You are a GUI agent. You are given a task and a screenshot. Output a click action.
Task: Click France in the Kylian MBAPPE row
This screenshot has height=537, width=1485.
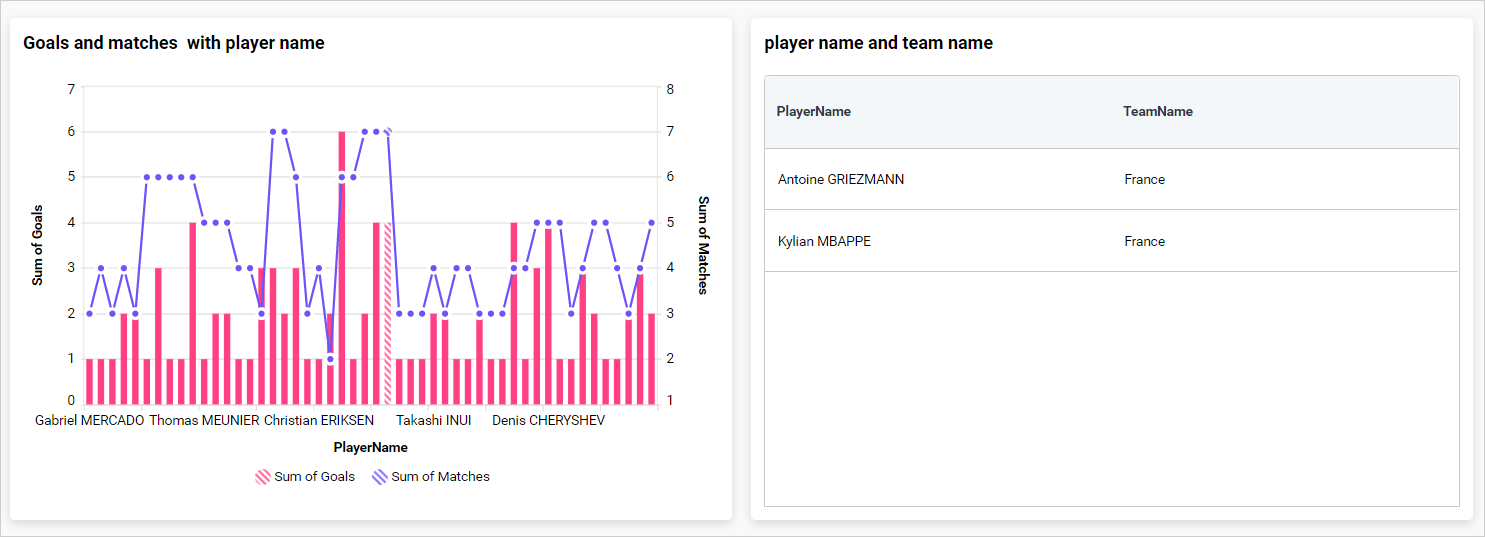(1144, 241)
